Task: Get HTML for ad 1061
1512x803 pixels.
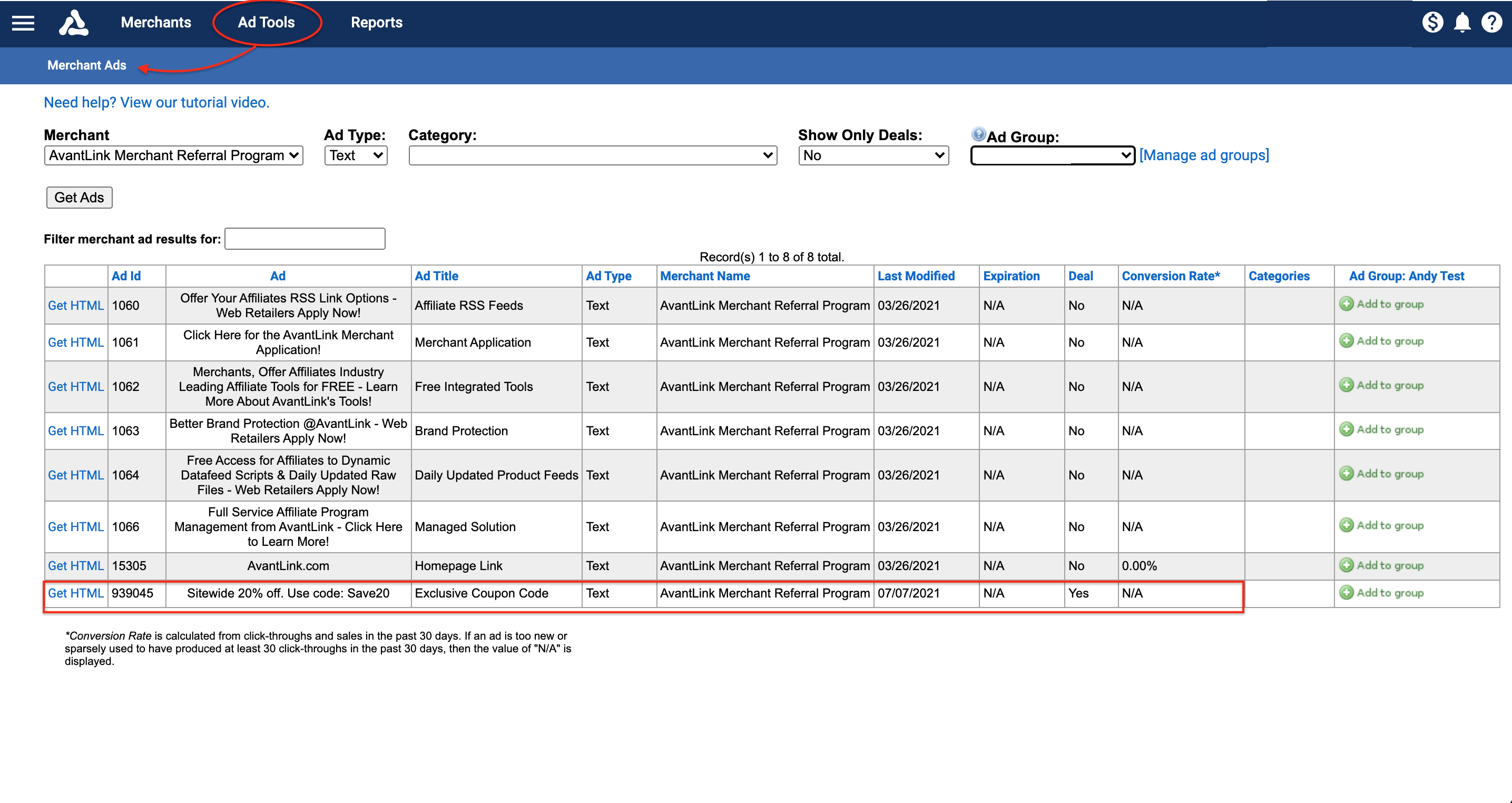Action: tap(76, 342)
